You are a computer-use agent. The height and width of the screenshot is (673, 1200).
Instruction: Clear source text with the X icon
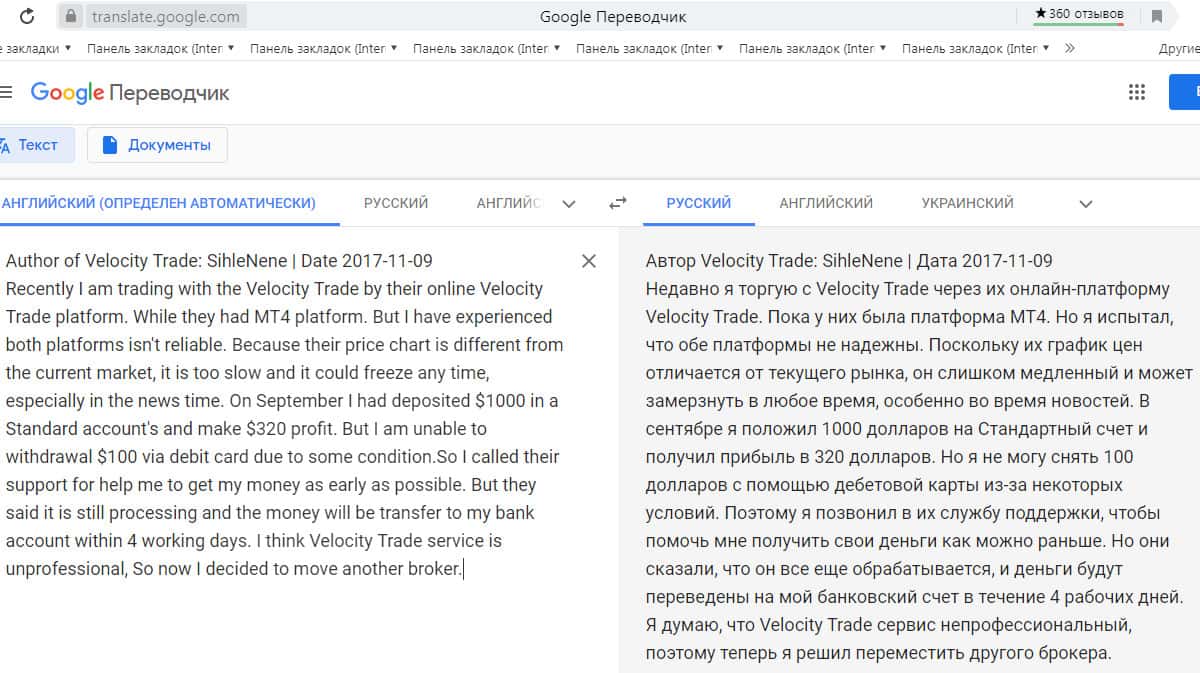coord(589,261)
